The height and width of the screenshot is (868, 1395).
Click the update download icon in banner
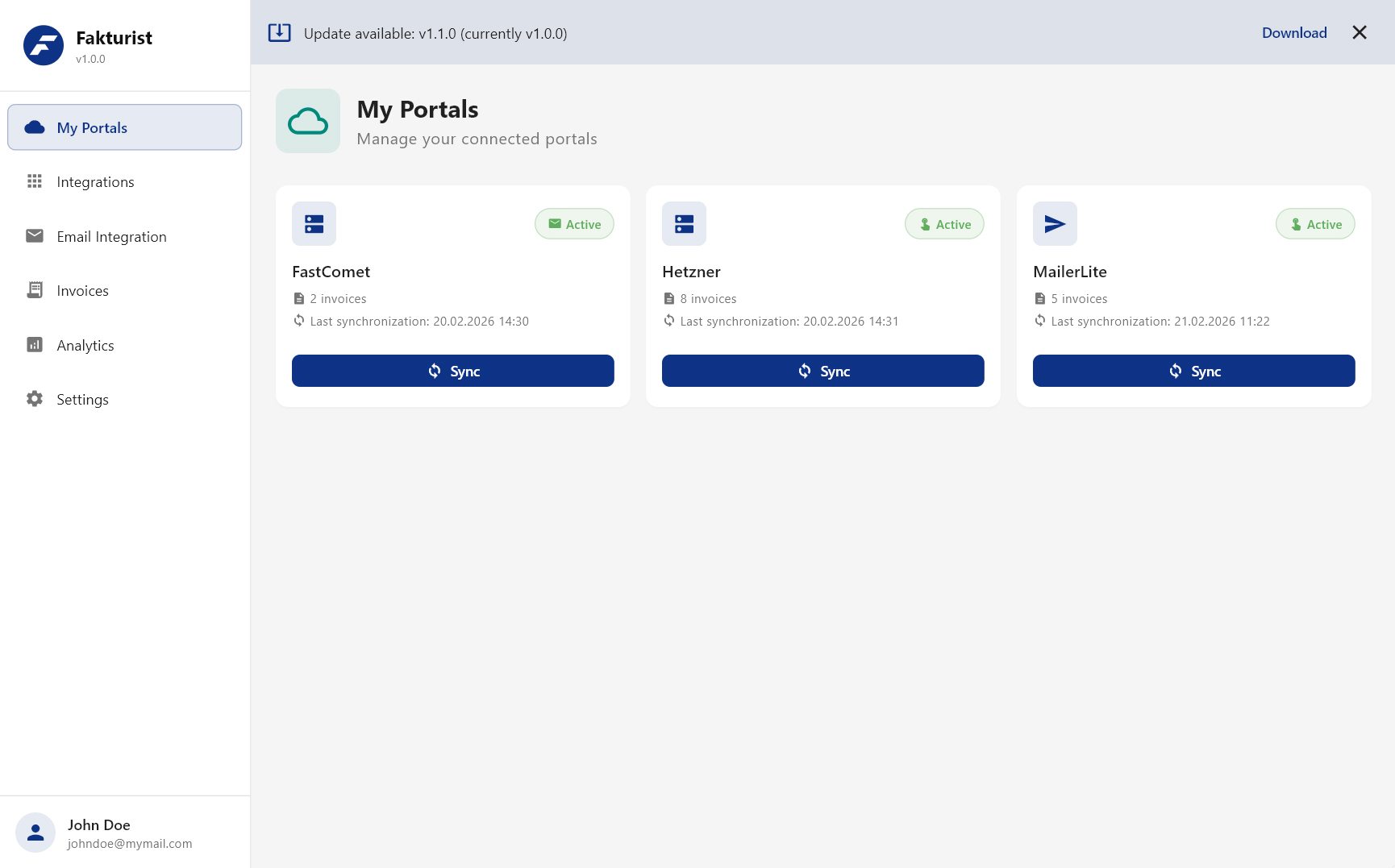coord(279,33)
